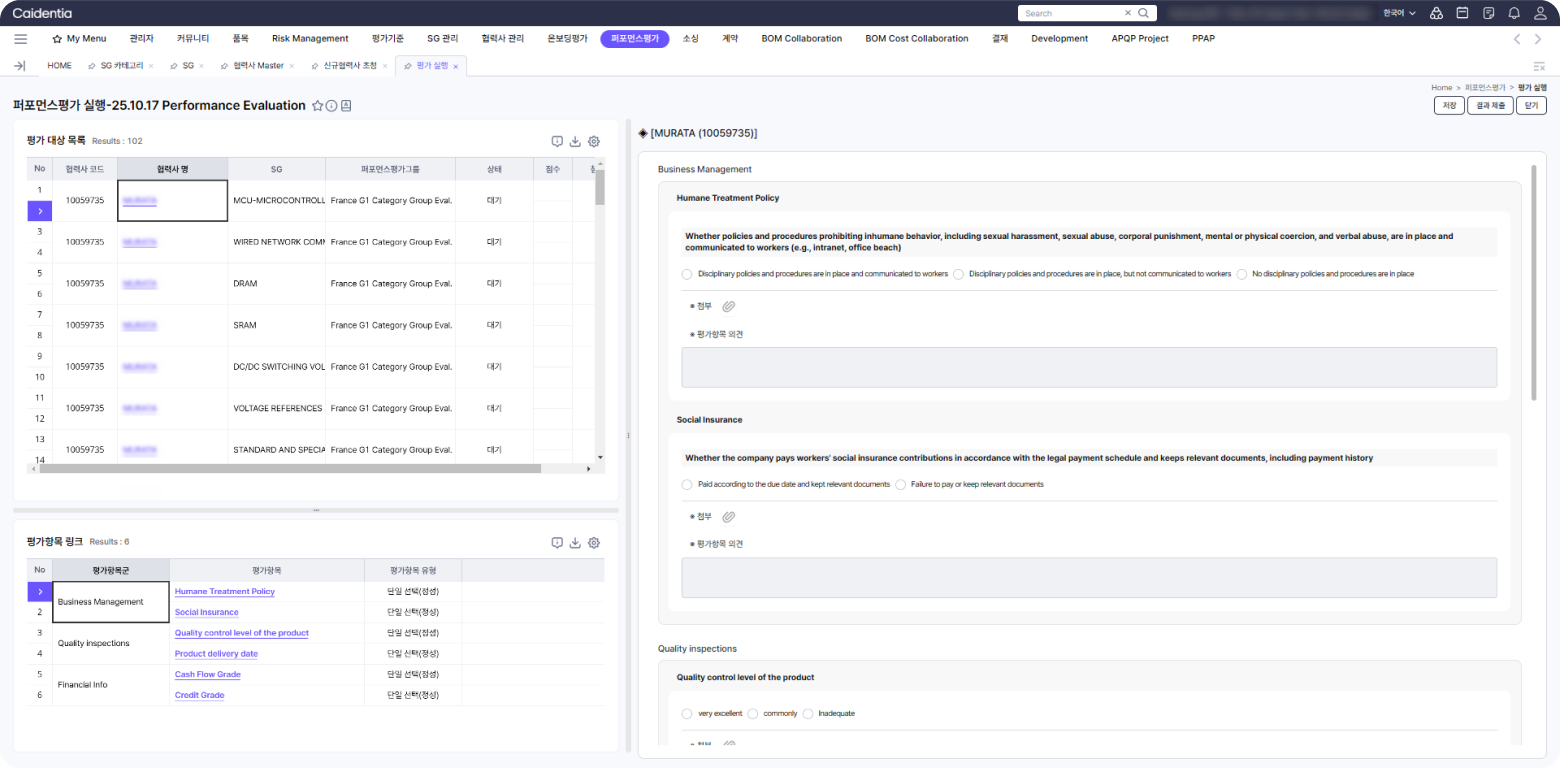Select 'No disciplinary policies and procedures' radio
The height and width of the screenshot is (768, 1560).
click(1242, 274)
